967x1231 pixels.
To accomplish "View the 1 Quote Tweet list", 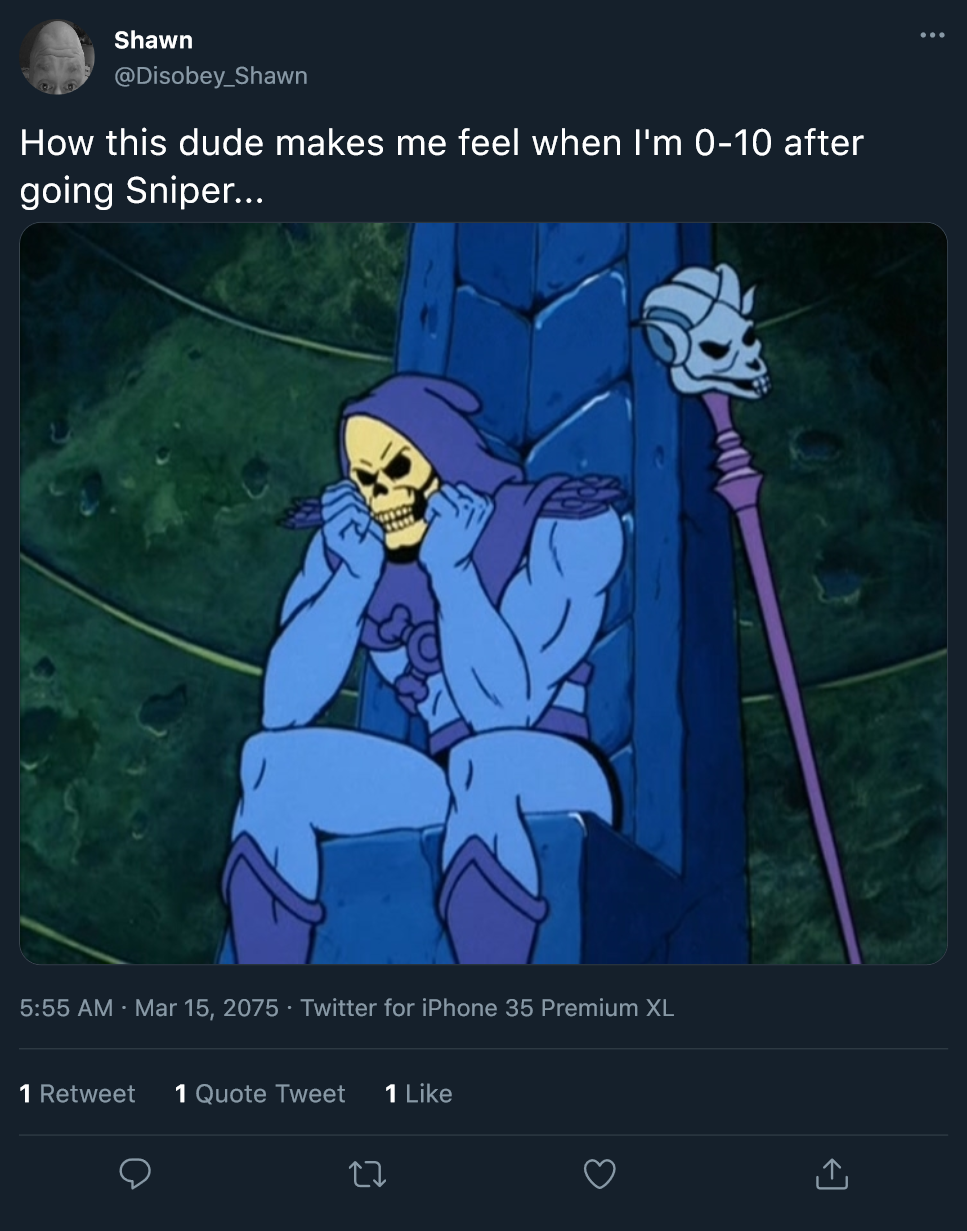I will point(260,1094).
